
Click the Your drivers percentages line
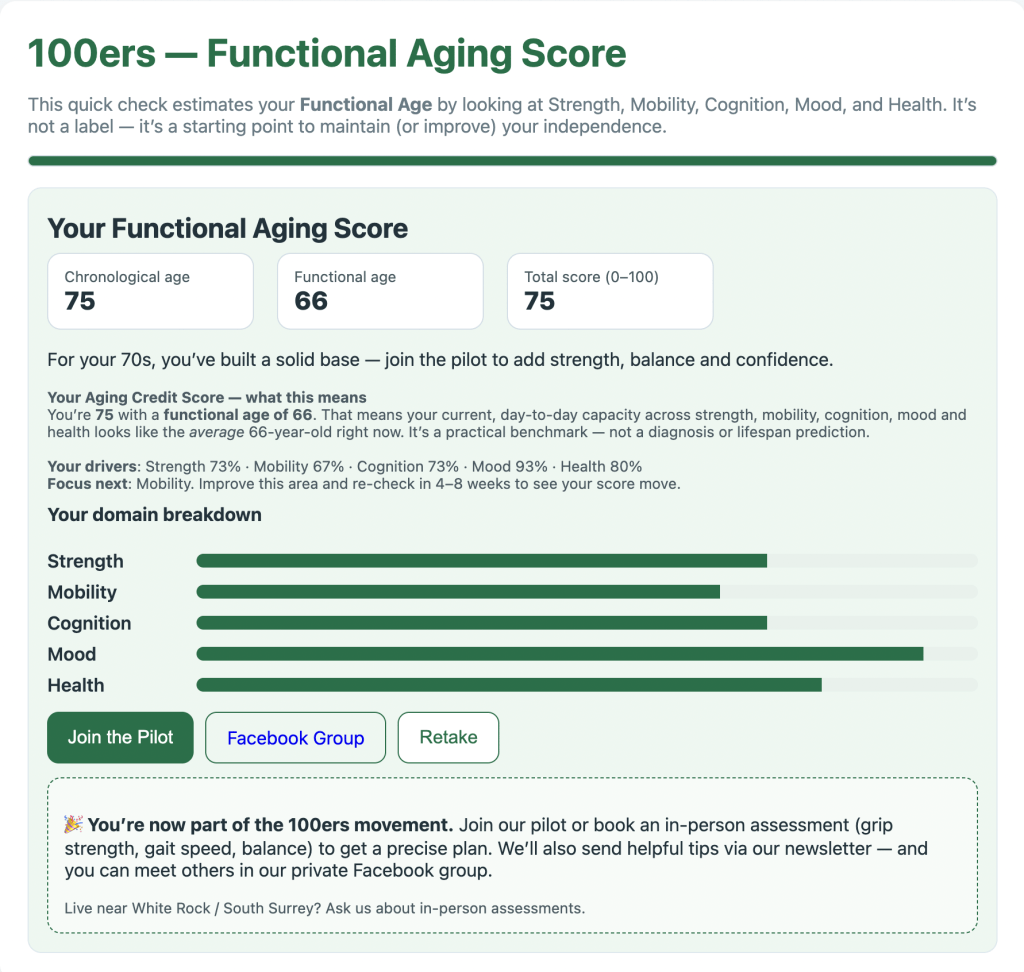[x=344, y=467]
